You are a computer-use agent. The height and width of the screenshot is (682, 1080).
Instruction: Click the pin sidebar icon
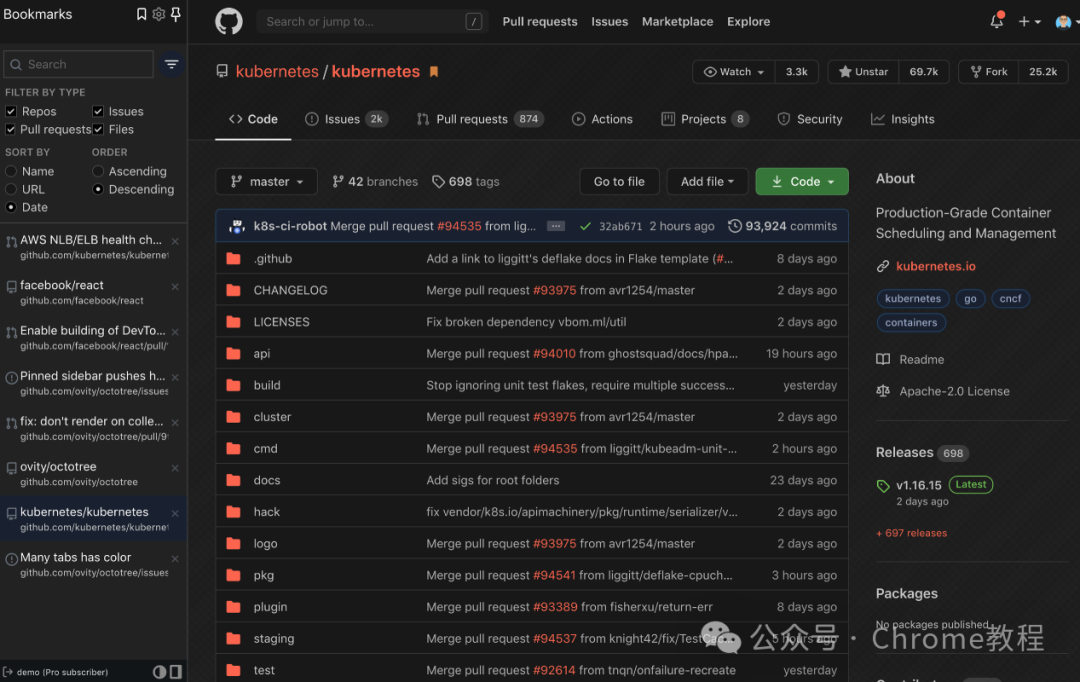[176, 14]
